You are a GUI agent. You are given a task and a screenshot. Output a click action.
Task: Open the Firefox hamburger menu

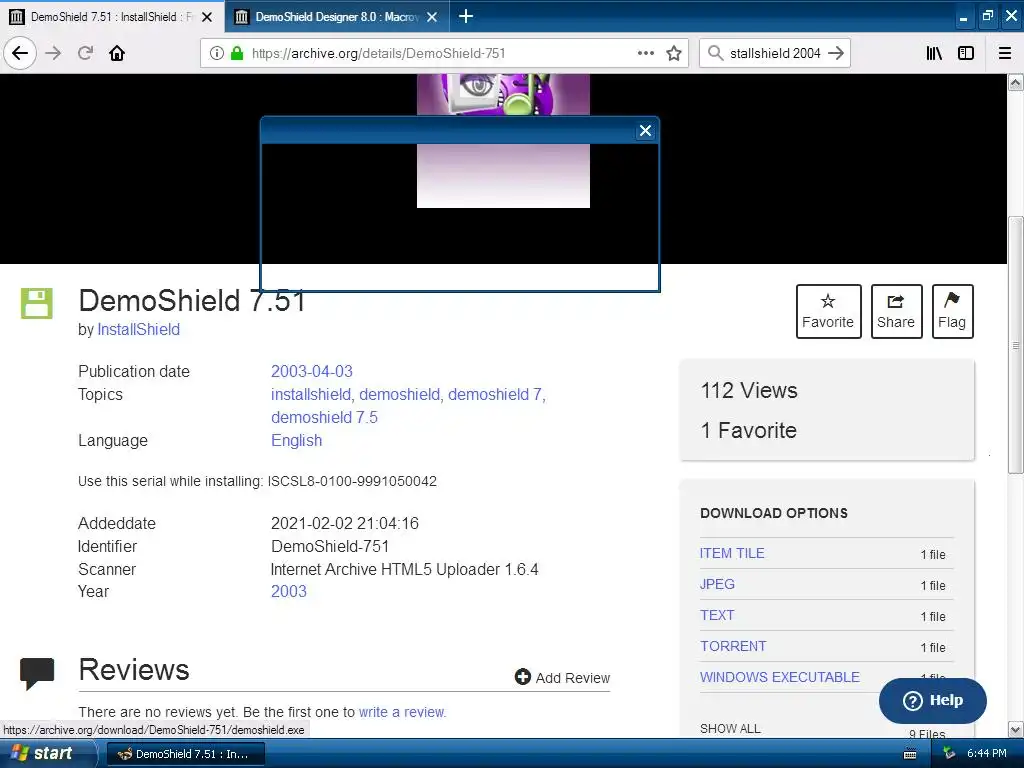pyautogui.click(x=1005, y=53)
